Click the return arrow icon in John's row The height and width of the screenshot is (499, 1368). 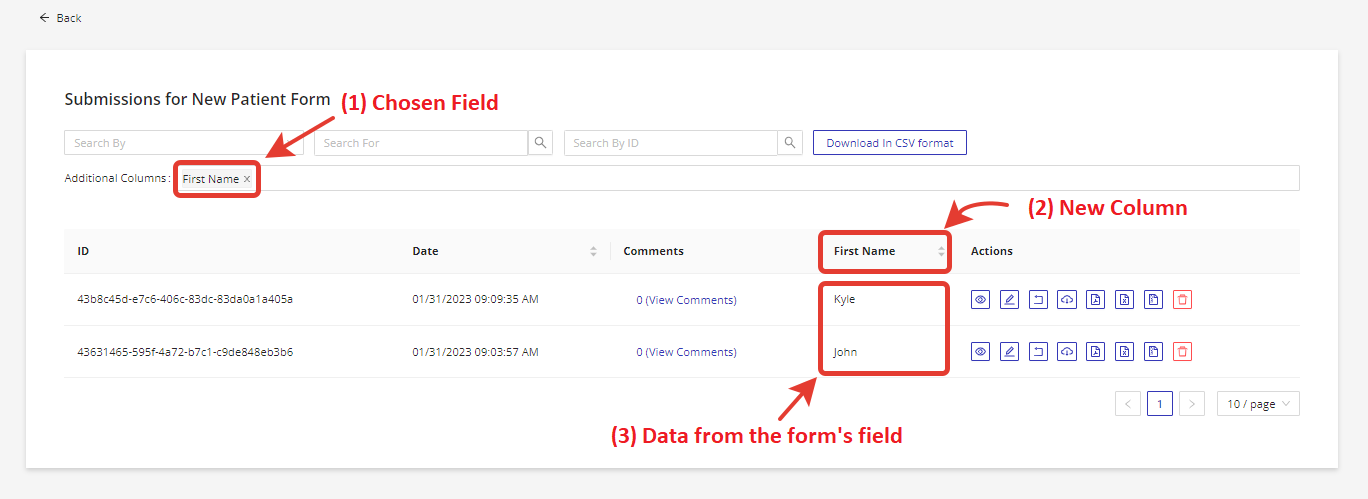coord(1039,351)
